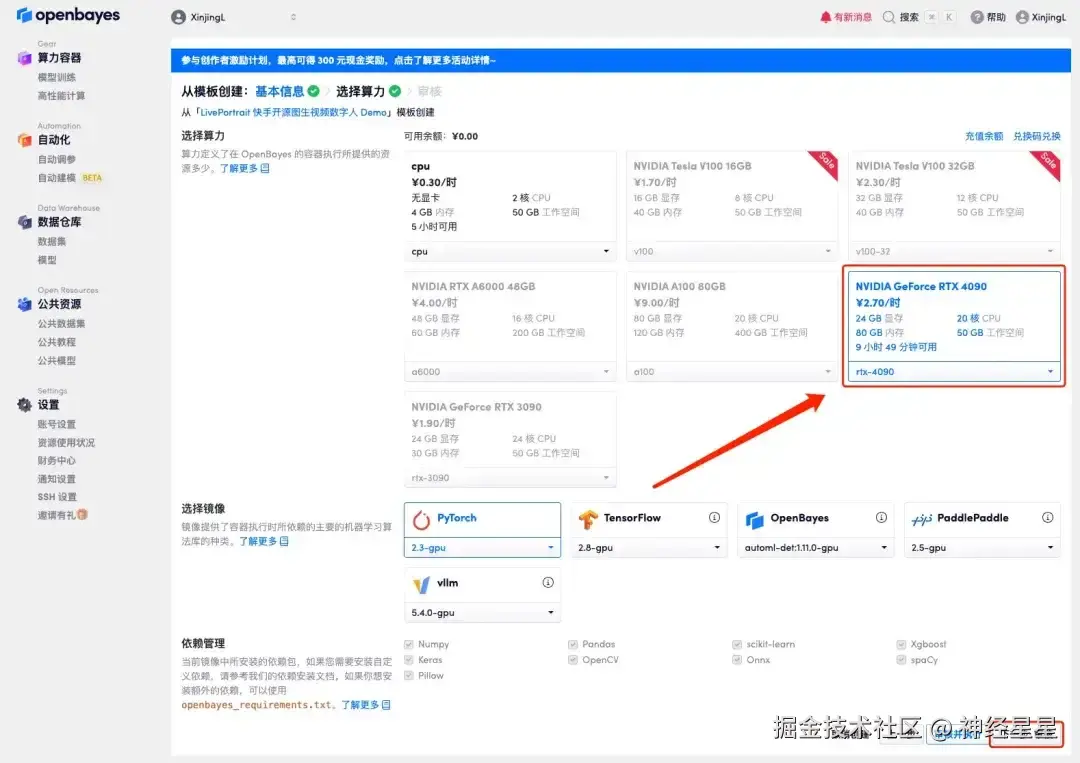Click the 充值余额 link

click(x=984, y=136)
